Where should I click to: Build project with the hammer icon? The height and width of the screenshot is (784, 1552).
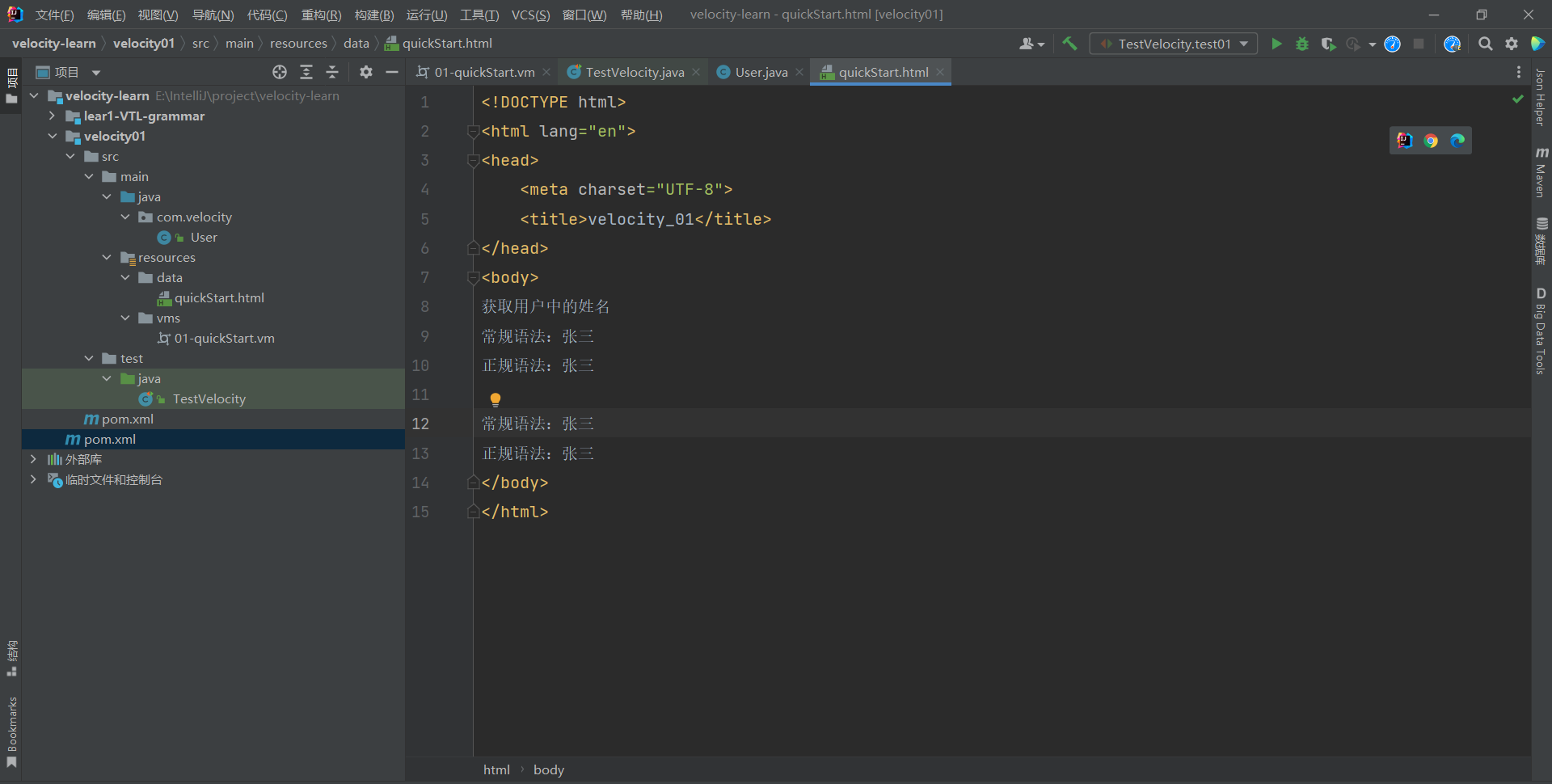(1070, 44)
